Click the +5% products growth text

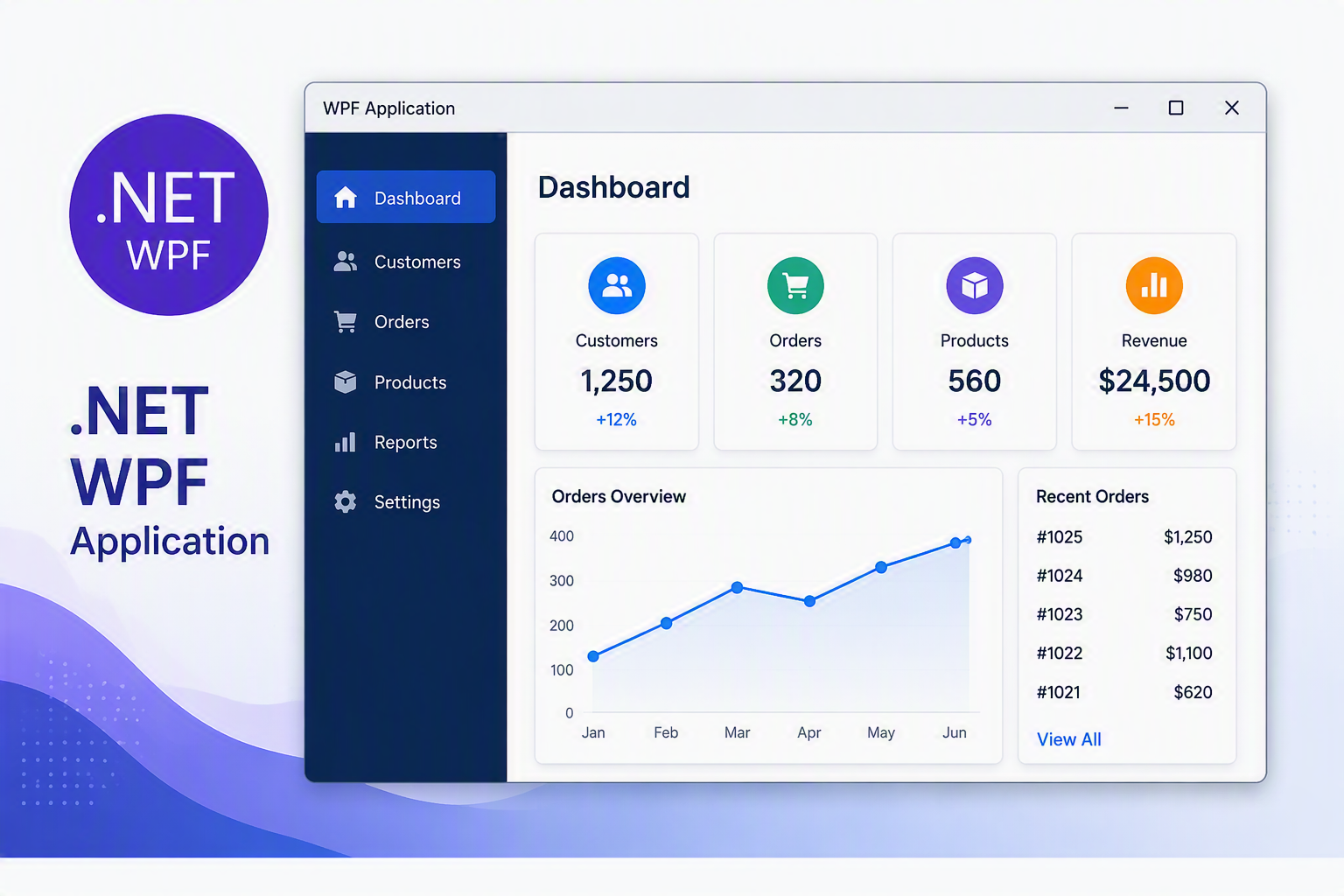click(975, 420)
